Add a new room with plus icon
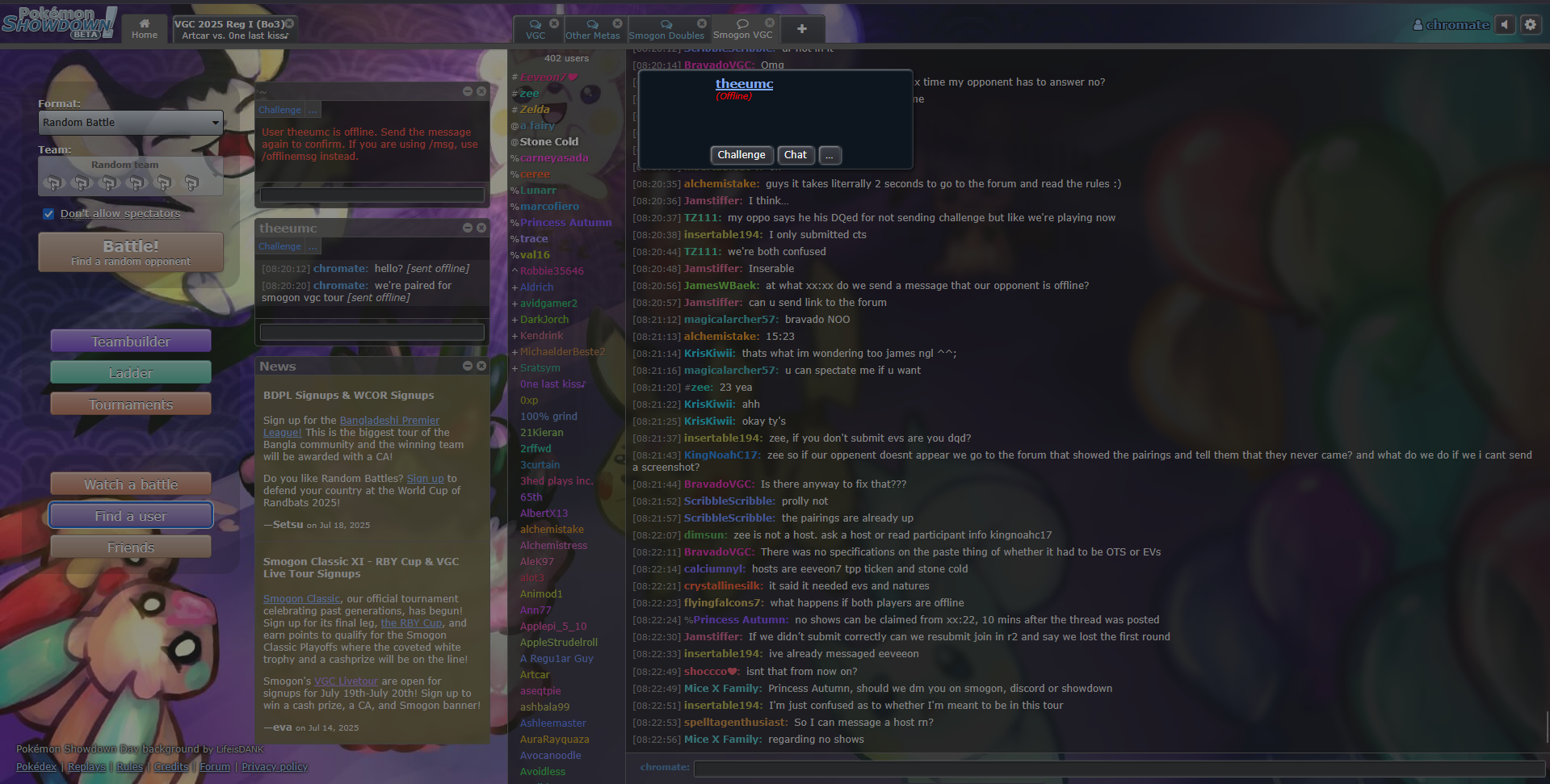 [801, 28]
